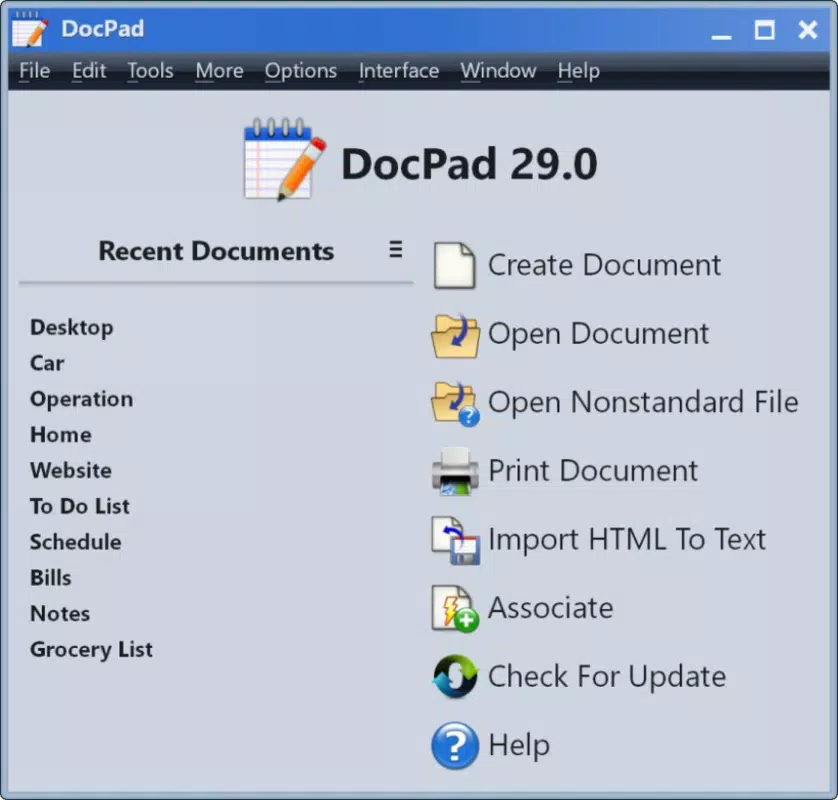838x800 pixels.
Task: Open recent document Desktop
Action: [72, 328]
